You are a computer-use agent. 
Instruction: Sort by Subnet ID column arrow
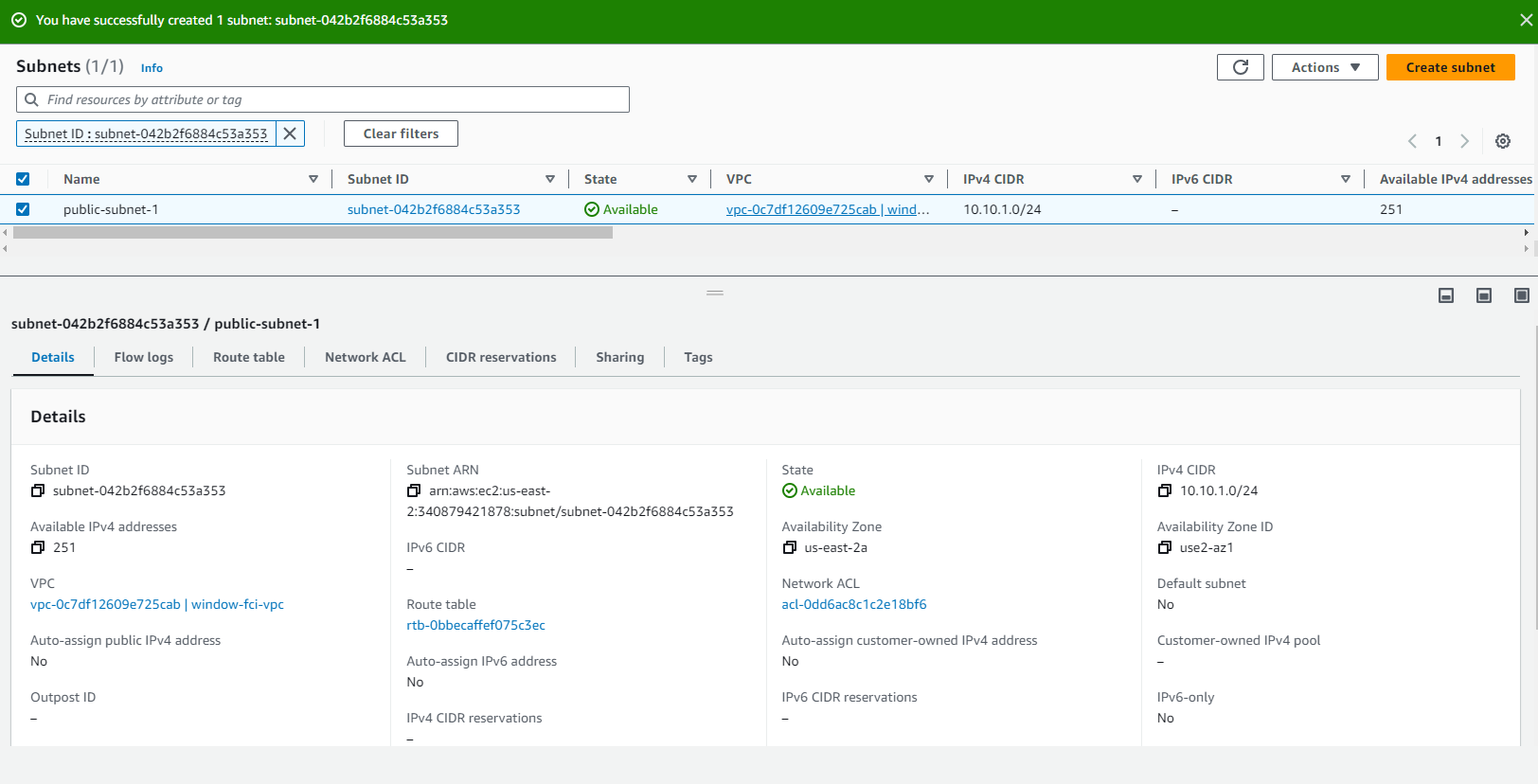coord(550,179)
